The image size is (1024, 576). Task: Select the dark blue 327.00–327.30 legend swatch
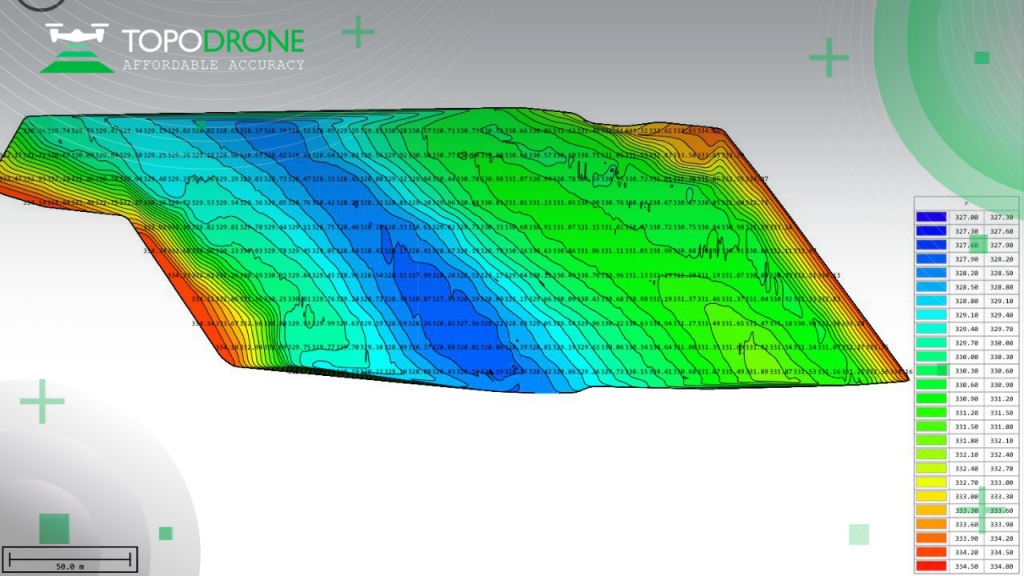pos(931,217)
